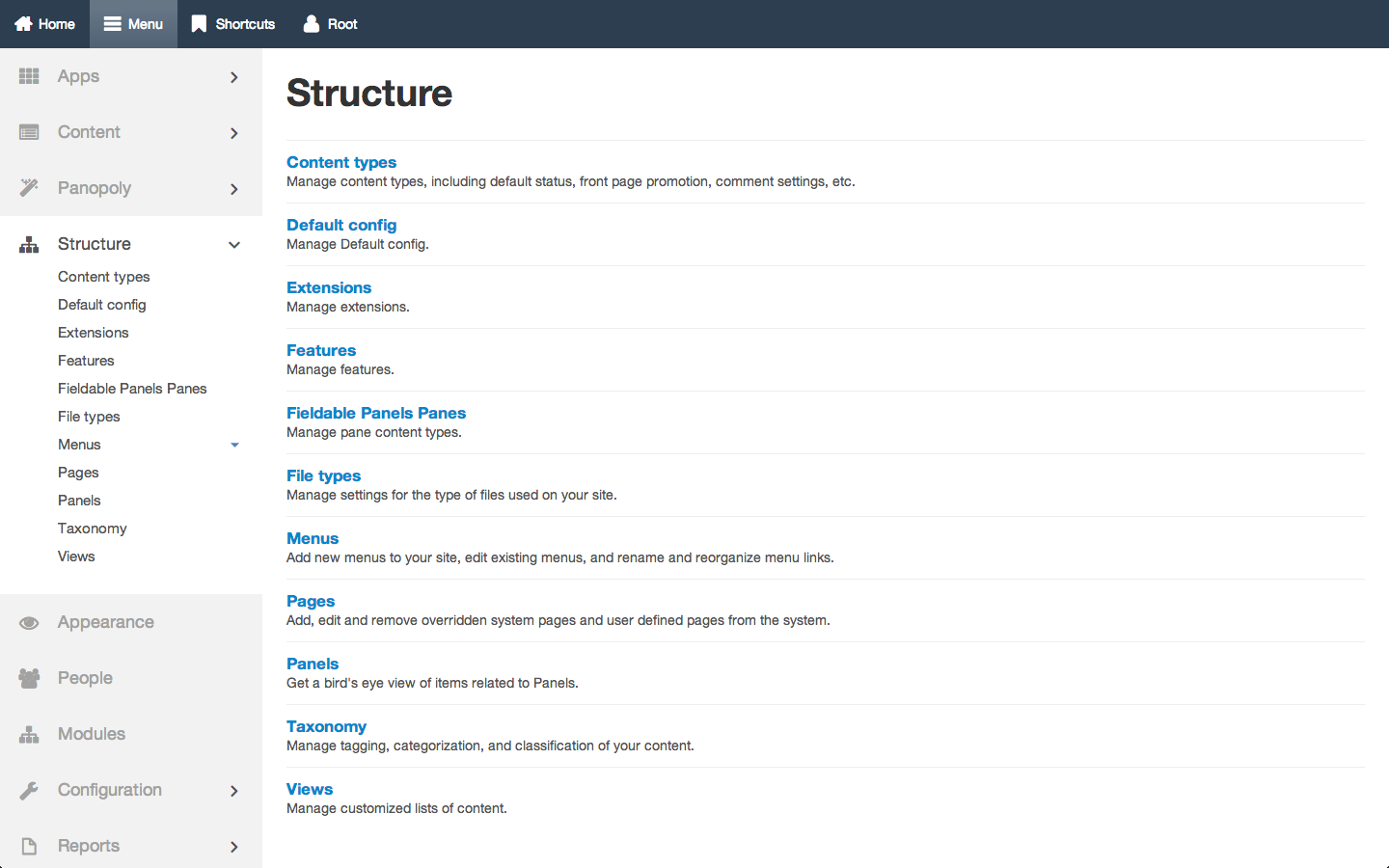This screenshot has height=868, width=1389.
Task: Open the Taxonomy link in main list
Action: coord(326,726)
